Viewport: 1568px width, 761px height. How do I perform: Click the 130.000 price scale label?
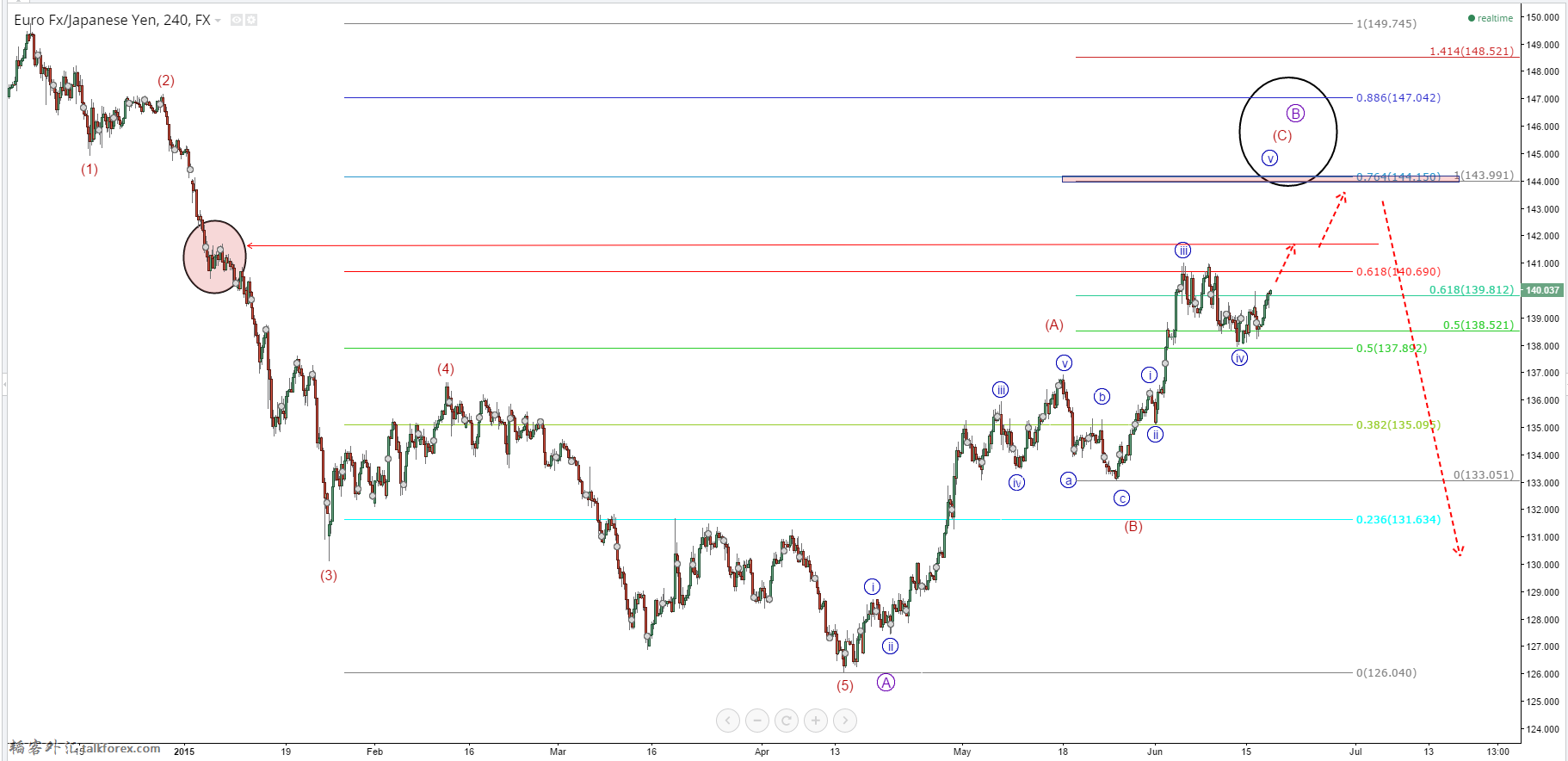tap(1543, 565)
